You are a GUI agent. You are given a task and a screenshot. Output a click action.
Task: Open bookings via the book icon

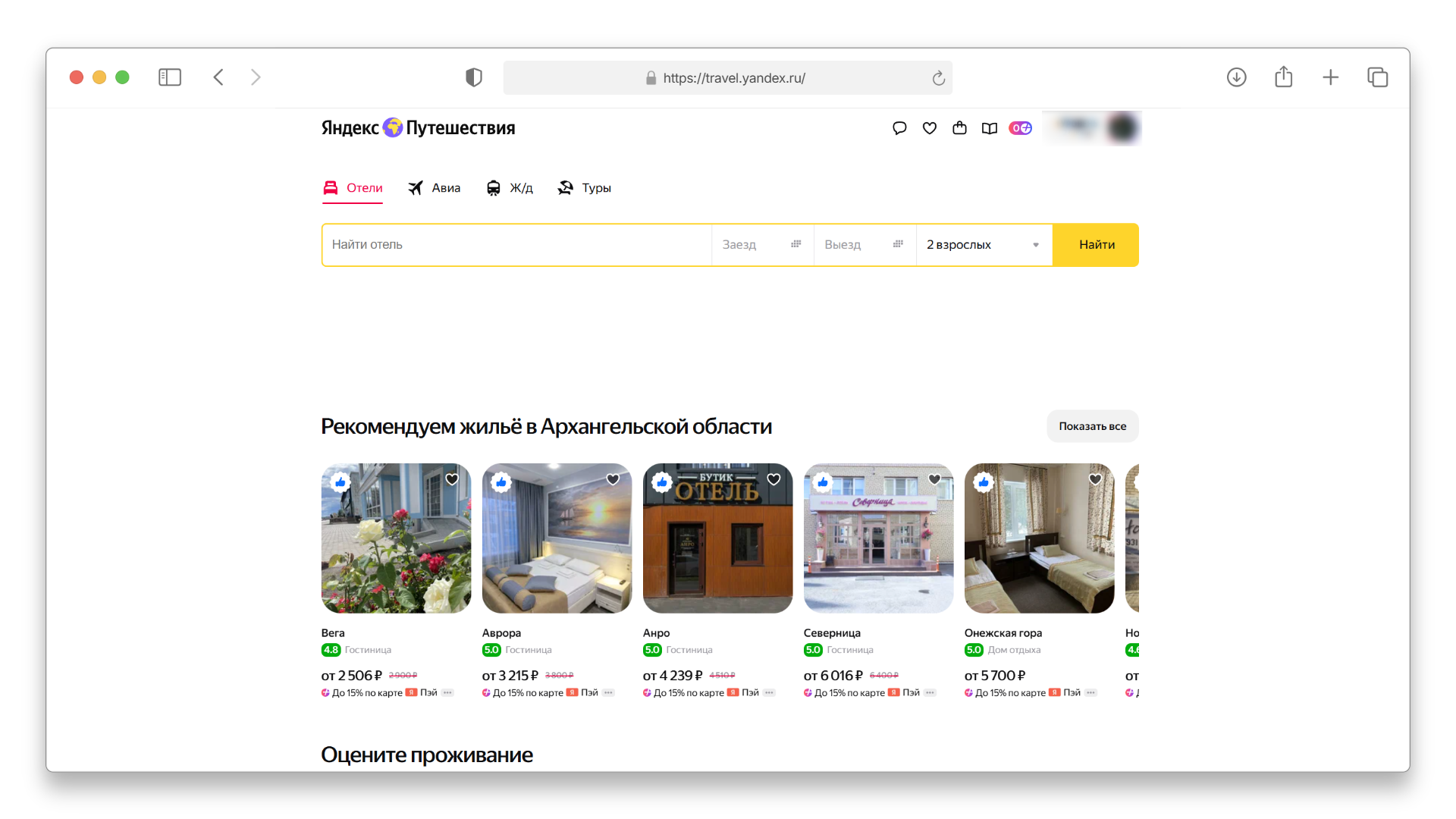click(990, 128)
